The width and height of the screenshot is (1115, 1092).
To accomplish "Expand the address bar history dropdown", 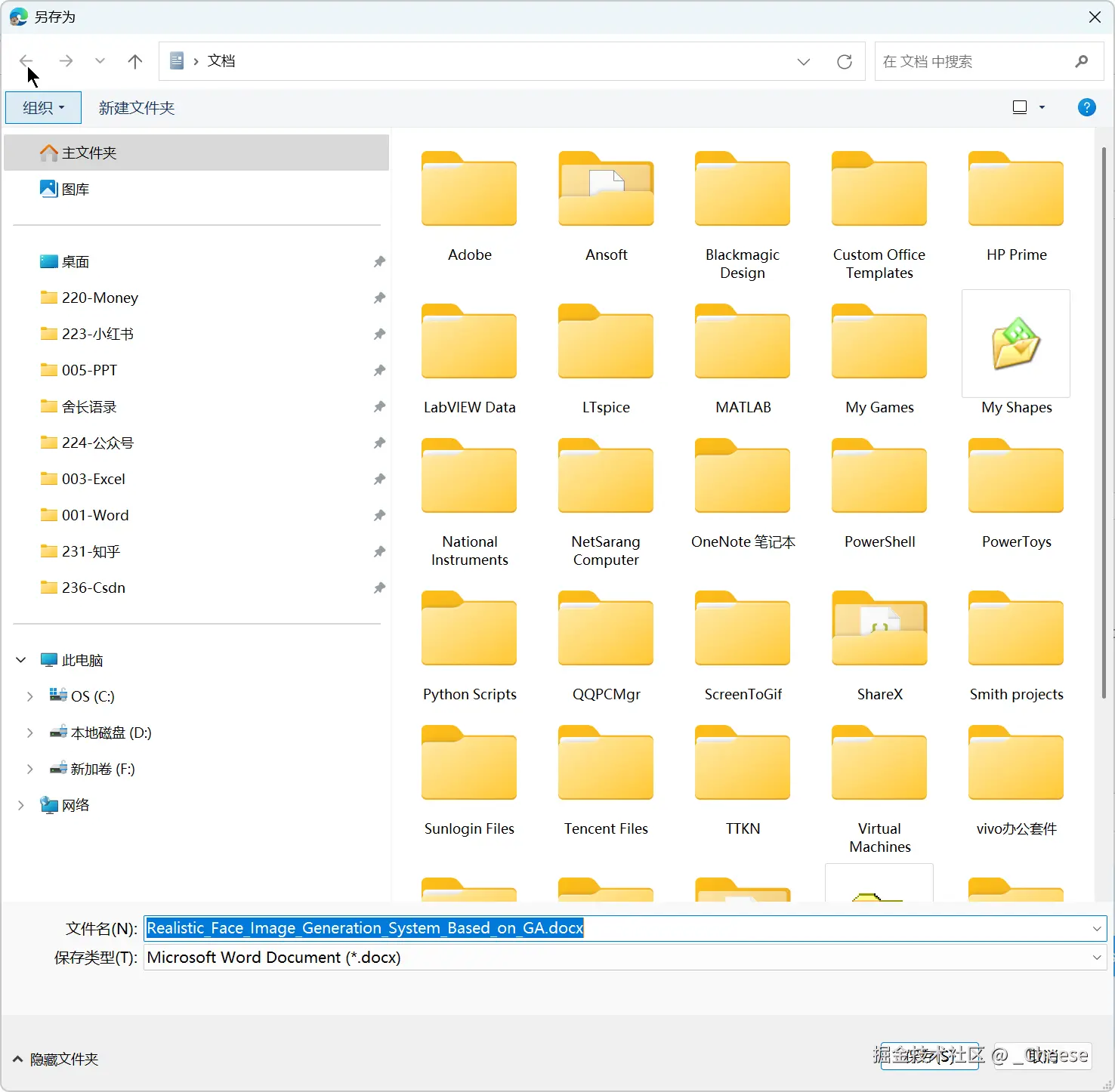I will click(x=804, y=62).
